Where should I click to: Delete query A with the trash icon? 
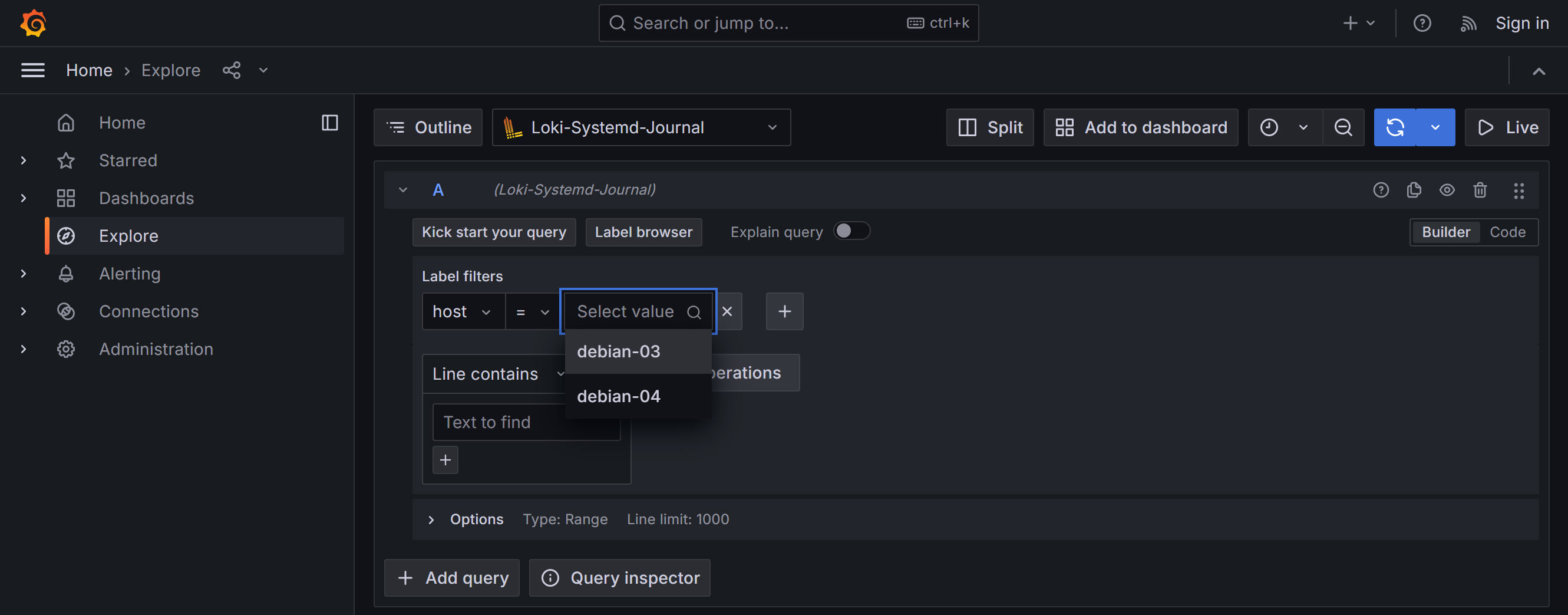(1480, 190)
